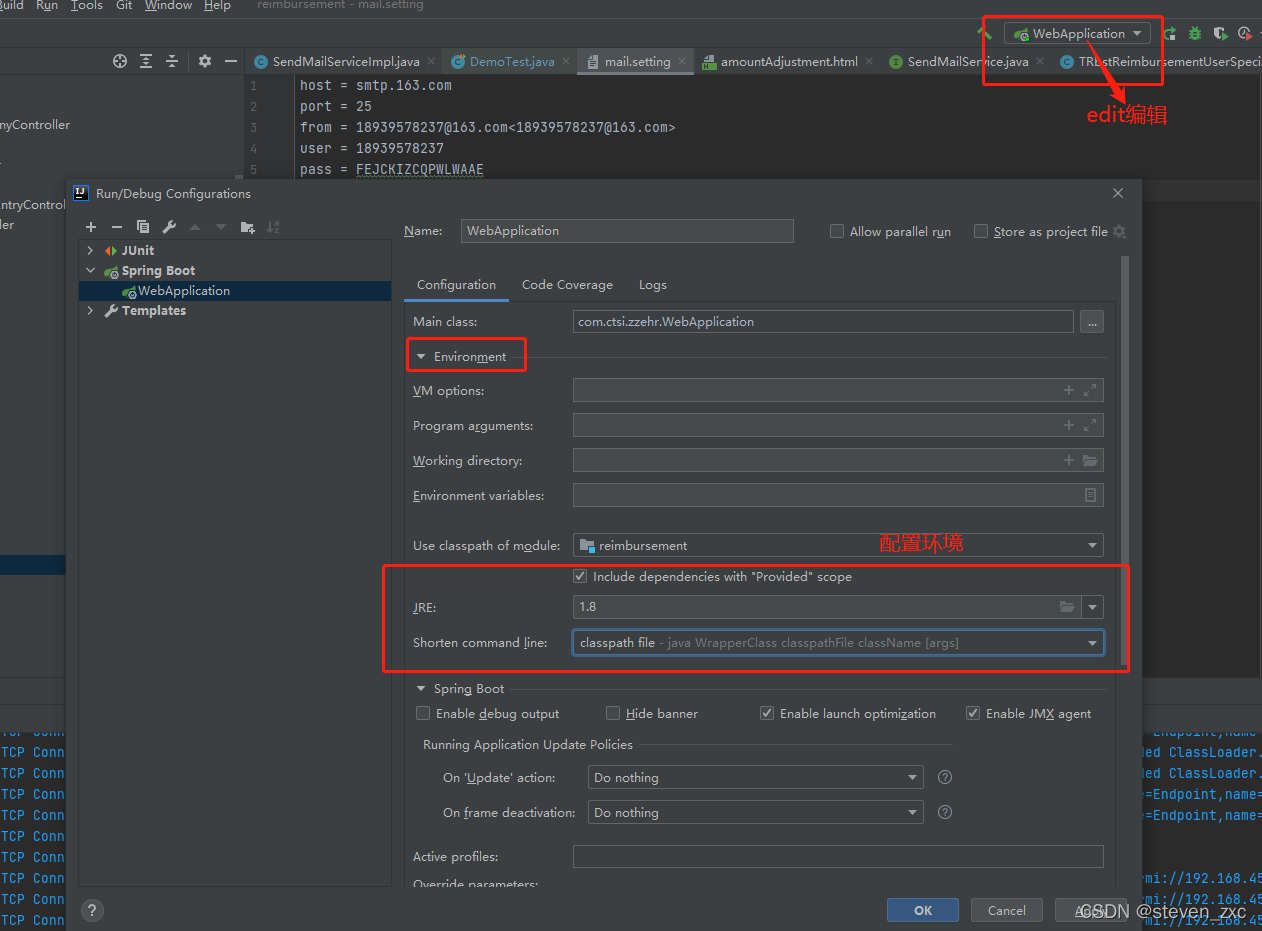
Task: Move configuration down arrow icon
Action: tap(221, 227)
